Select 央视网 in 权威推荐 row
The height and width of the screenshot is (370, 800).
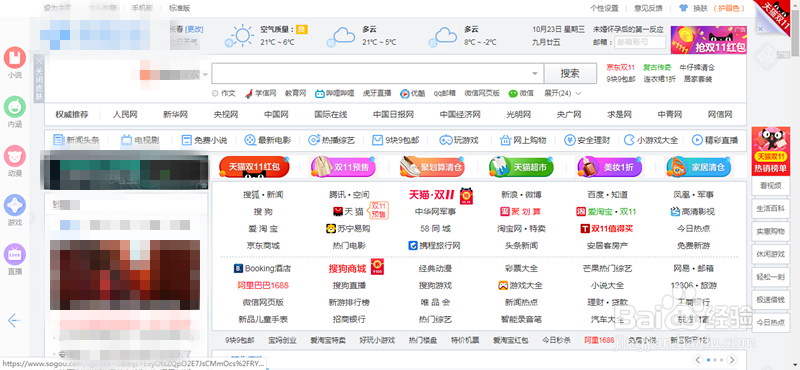226,114
